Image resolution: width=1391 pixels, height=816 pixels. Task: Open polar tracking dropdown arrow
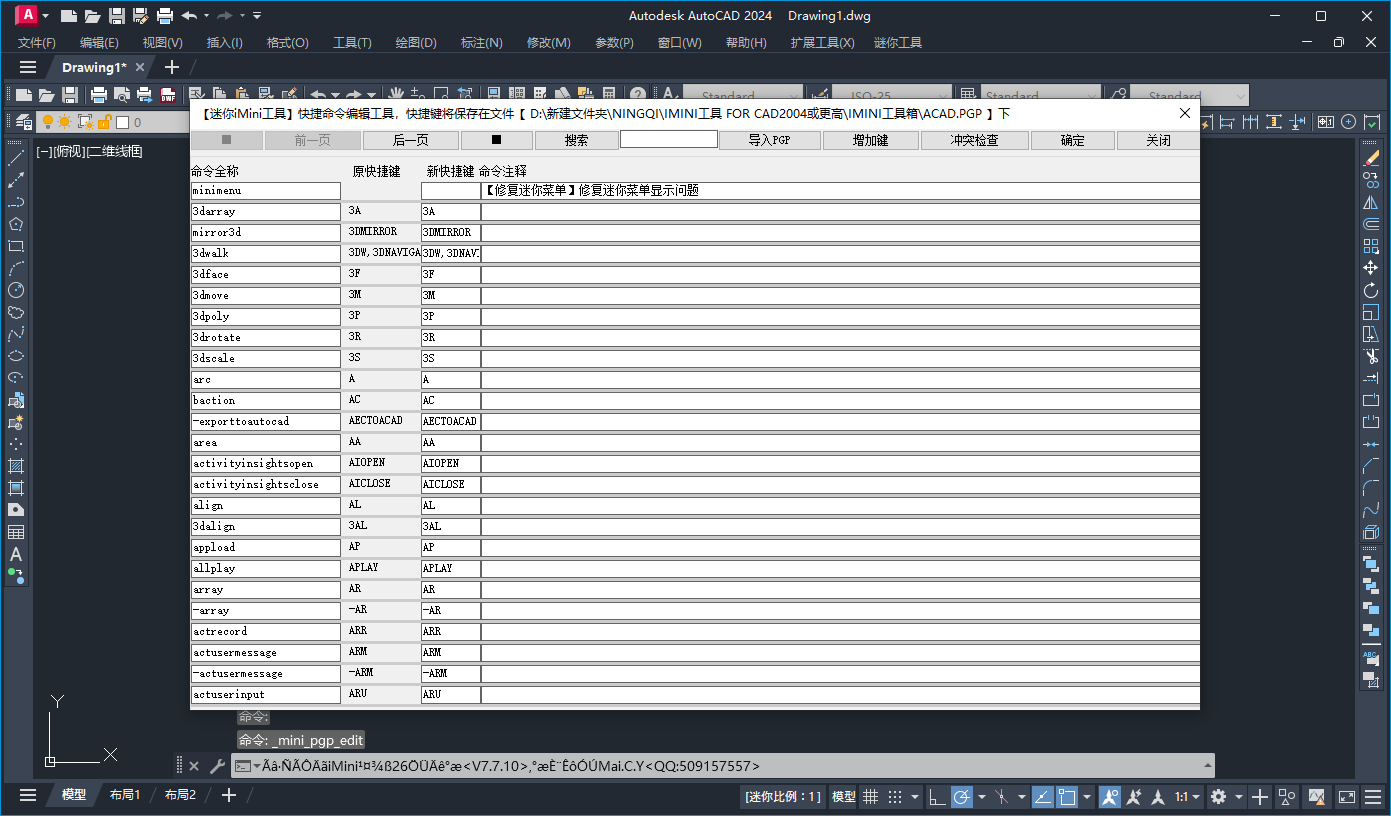click(x=982, y=797)
